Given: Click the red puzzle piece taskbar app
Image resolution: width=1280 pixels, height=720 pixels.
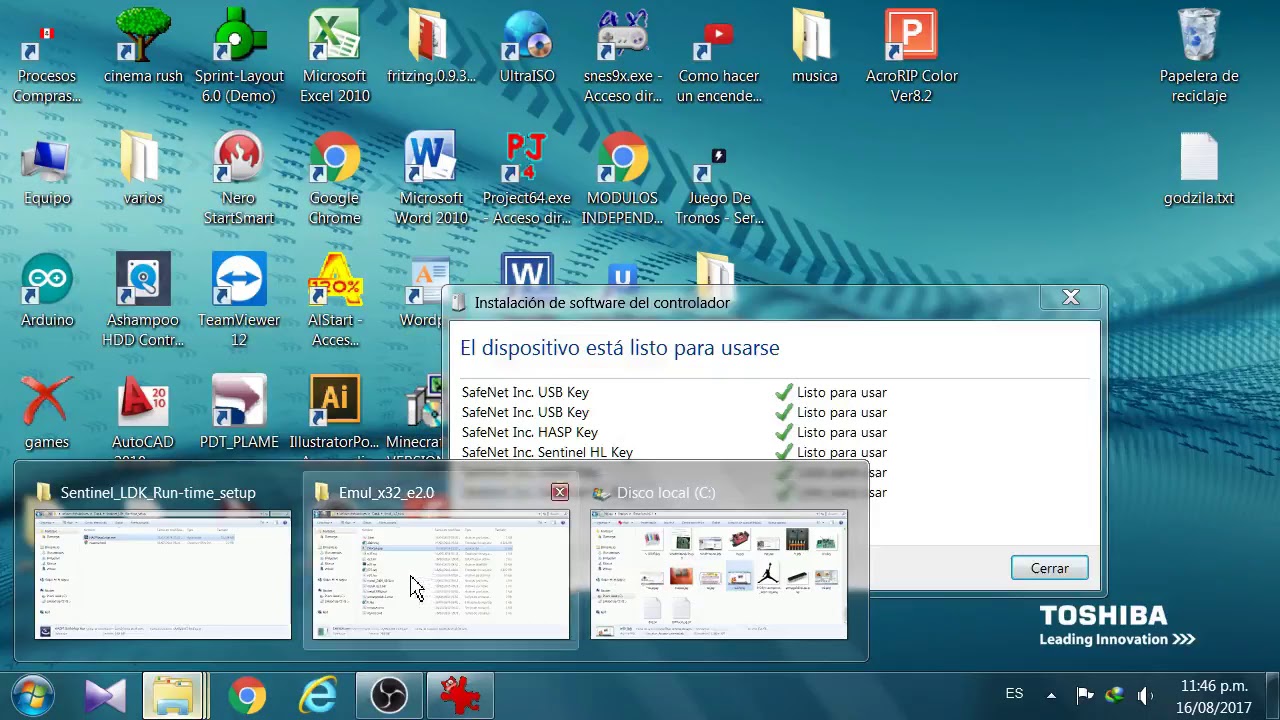Looking at the screenshot, I should pyautogui.click(x=460, y=696).
